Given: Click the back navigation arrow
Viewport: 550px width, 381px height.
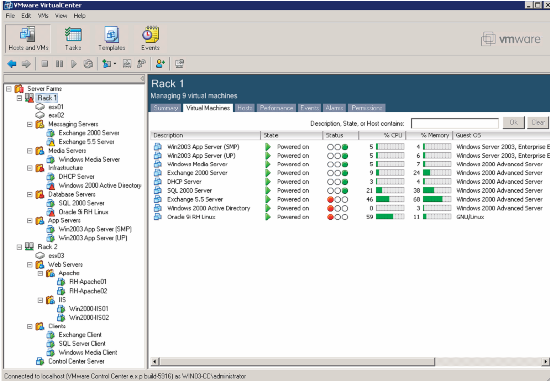Looking at the screenshot, I should coord(12,64).
